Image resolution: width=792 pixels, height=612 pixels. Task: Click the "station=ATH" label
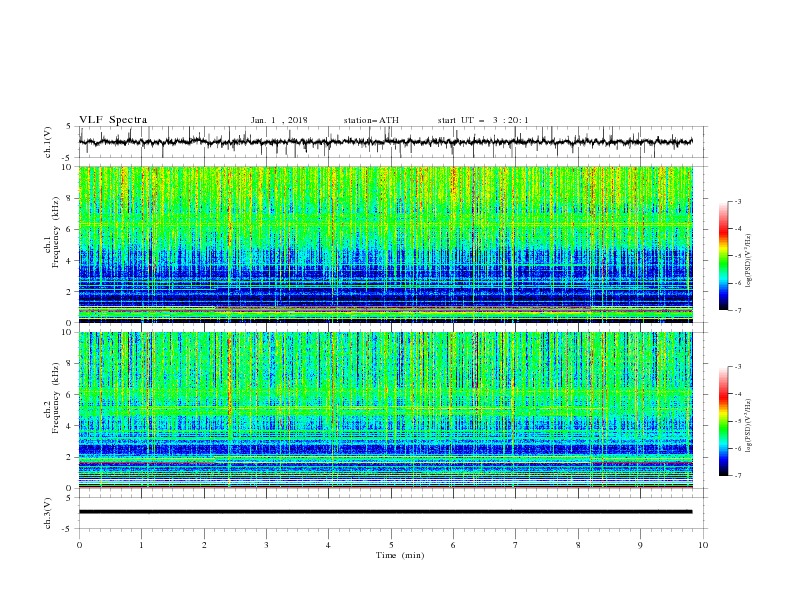coord(371,120)
